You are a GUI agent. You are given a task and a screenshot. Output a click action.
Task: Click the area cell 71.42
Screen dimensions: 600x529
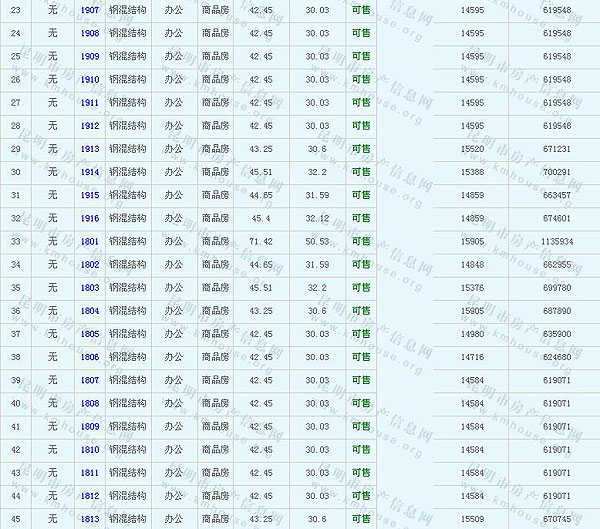coord(260,242)
